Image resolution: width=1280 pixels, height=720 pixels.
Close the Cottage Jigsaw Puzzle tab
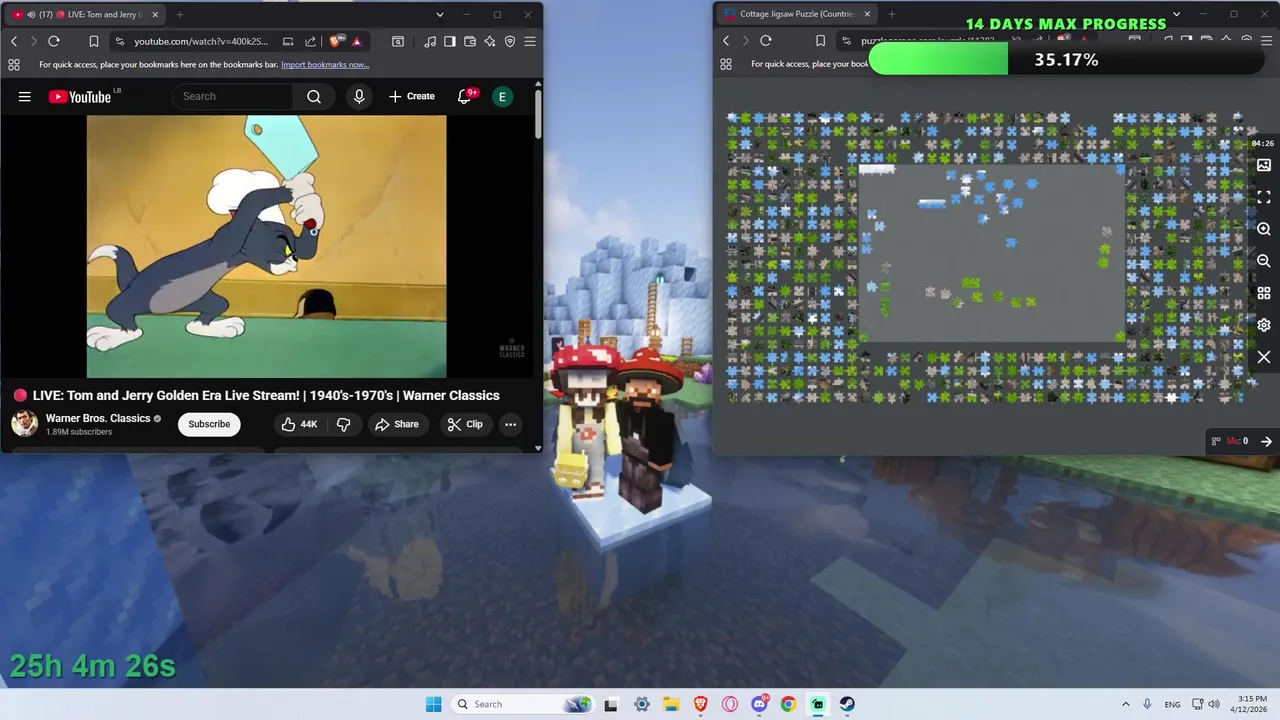click(x=867, y=14)
